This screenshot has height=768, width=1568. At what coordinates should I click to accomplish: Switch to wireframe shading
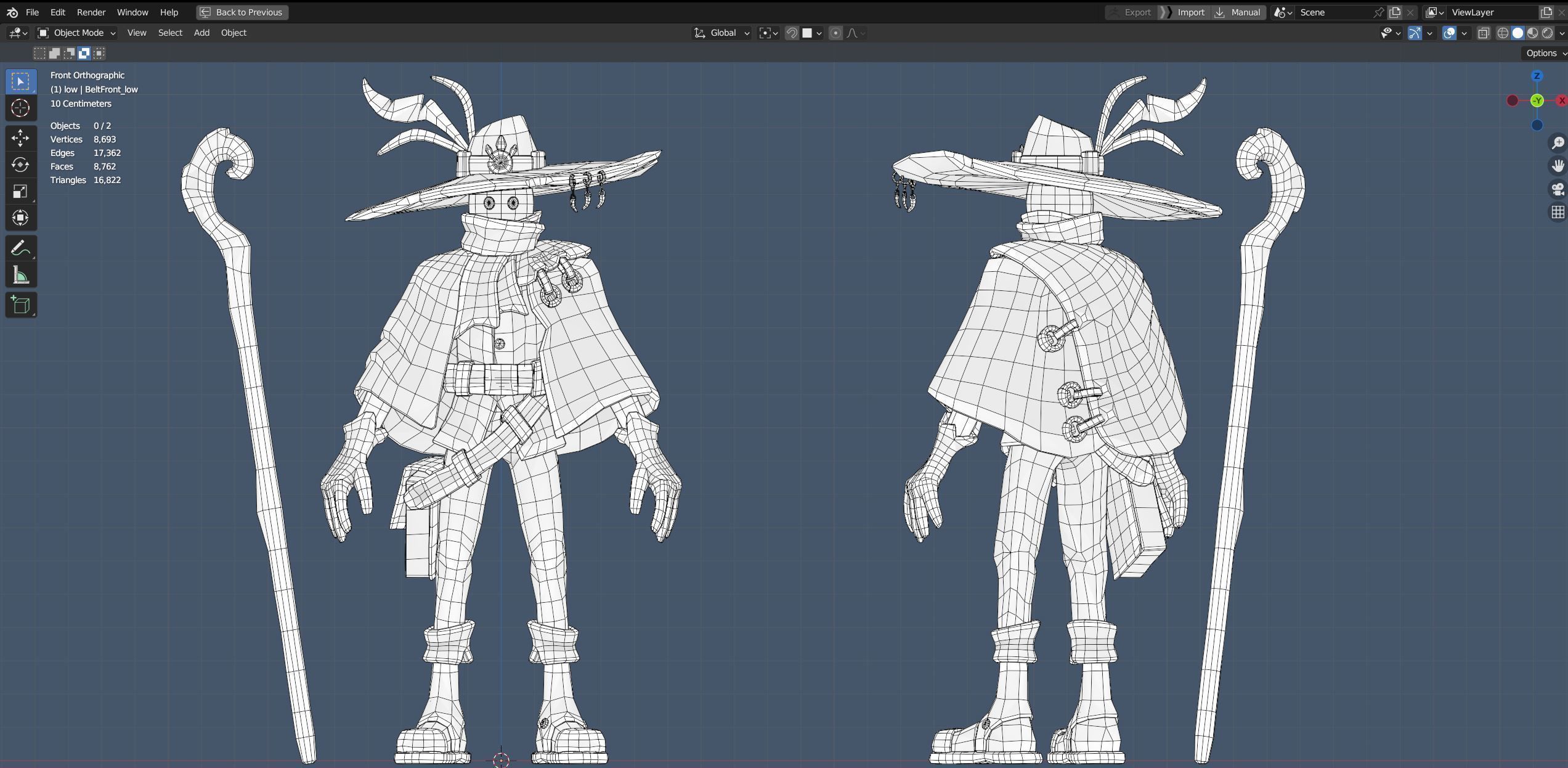pyautogui.click(x=1503, y=33)
